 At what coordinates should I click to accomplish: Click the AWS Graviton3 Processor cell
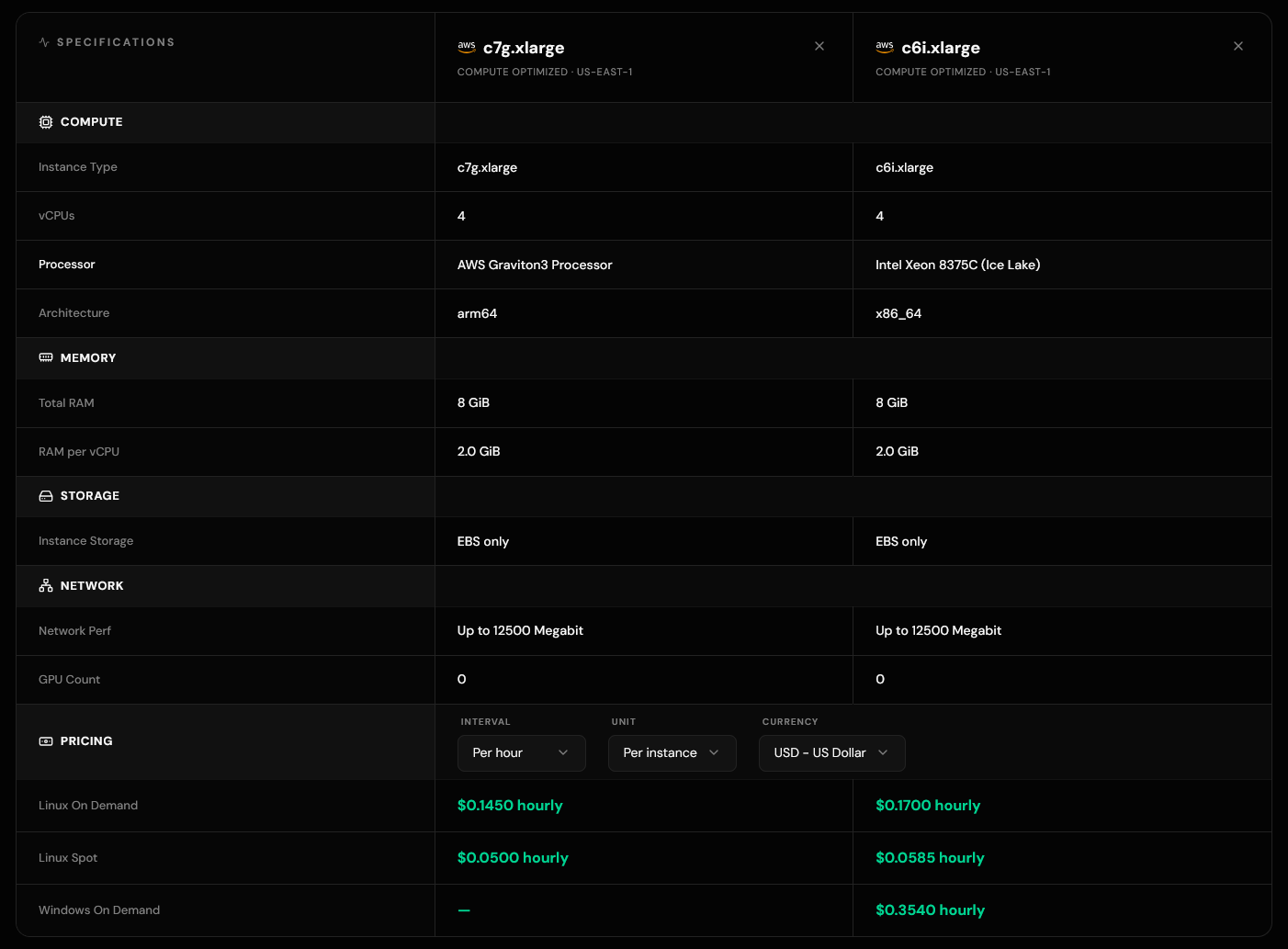(535, 265)
